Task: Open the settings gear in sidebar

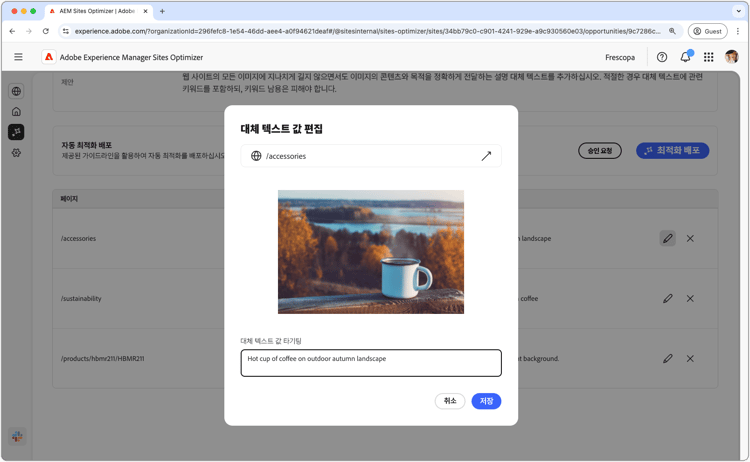Action: pos(16,153)
